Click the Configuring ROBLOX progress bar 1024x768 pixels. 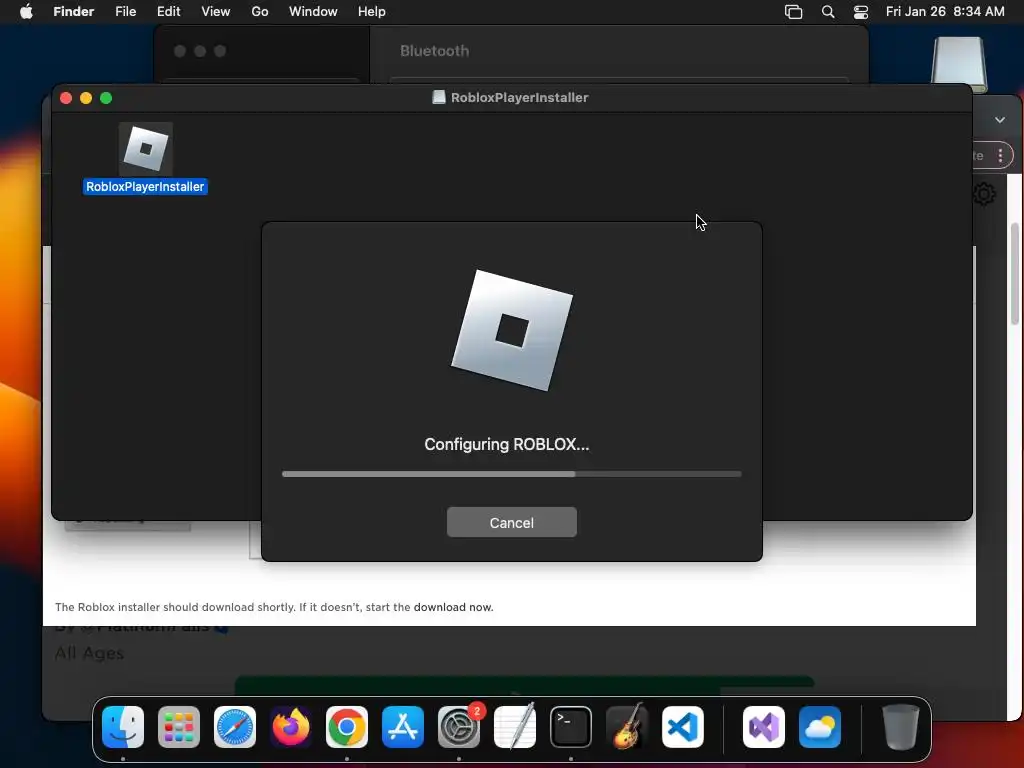pyautogui.click(x=511, y=474)
